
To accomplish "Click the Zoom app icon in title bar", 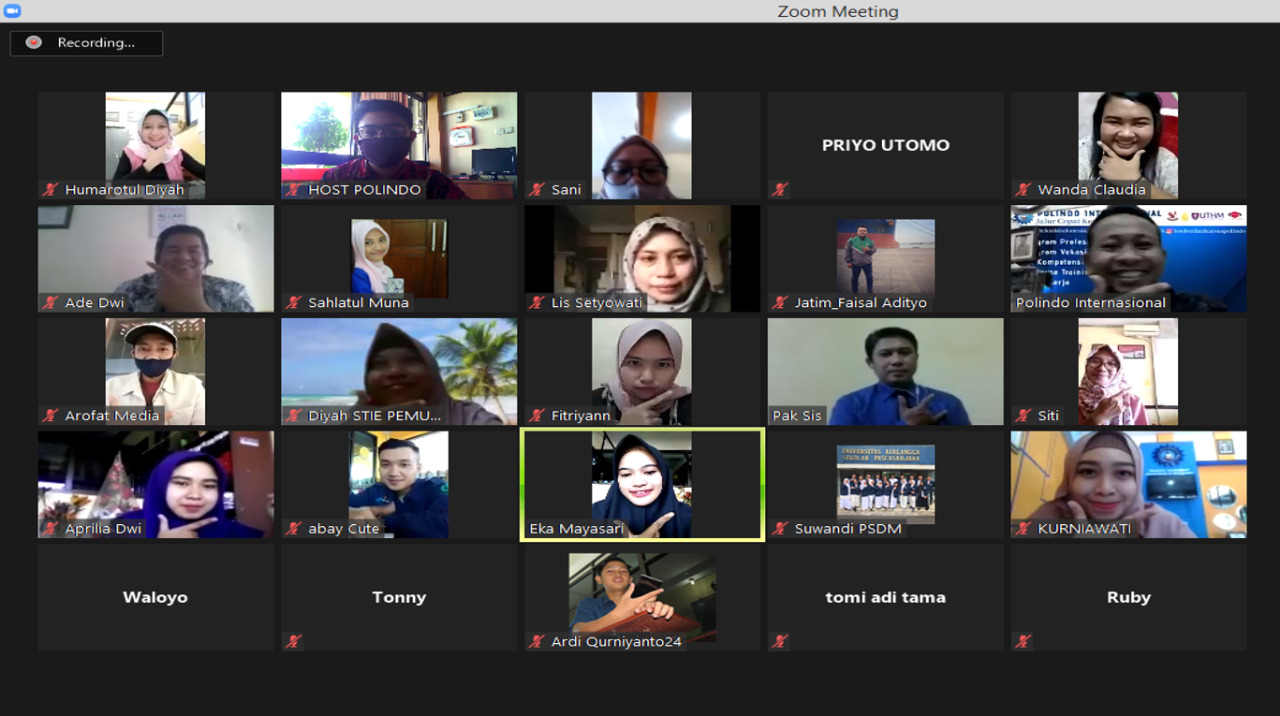I will click(x=11, y=11).
